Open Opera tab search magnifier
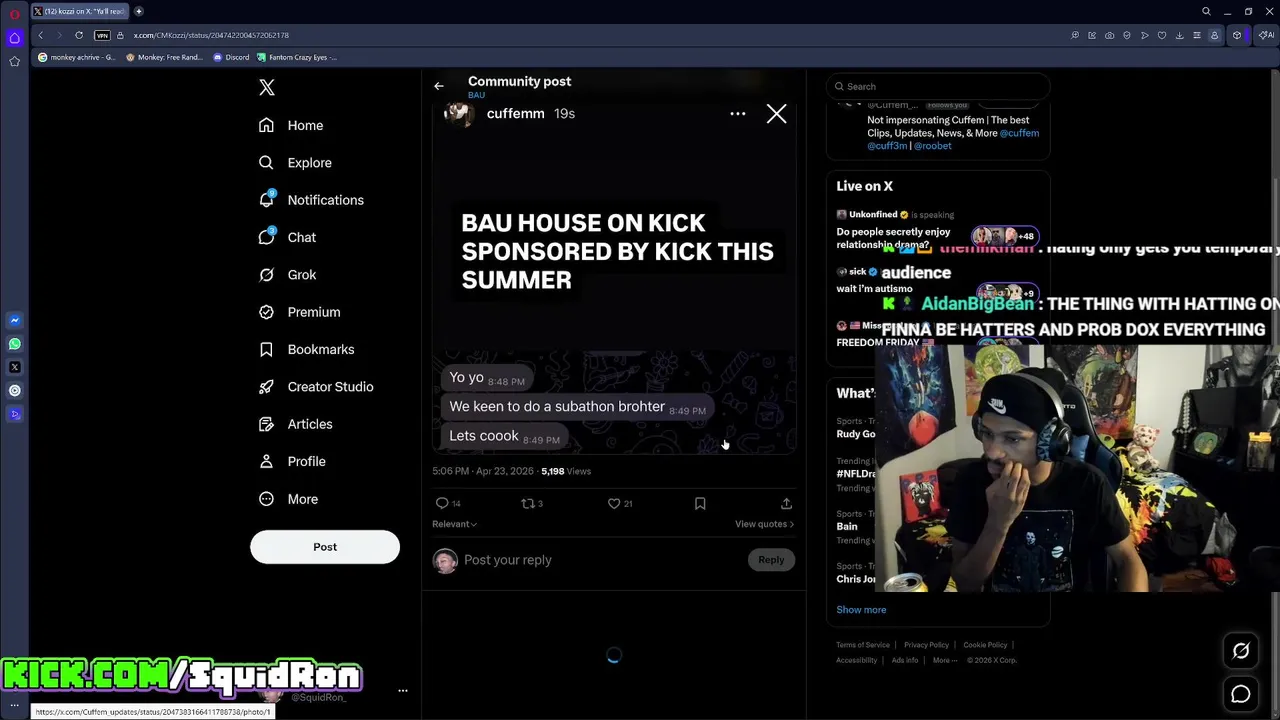1280x720 pixels. [x=1206, y=11]
